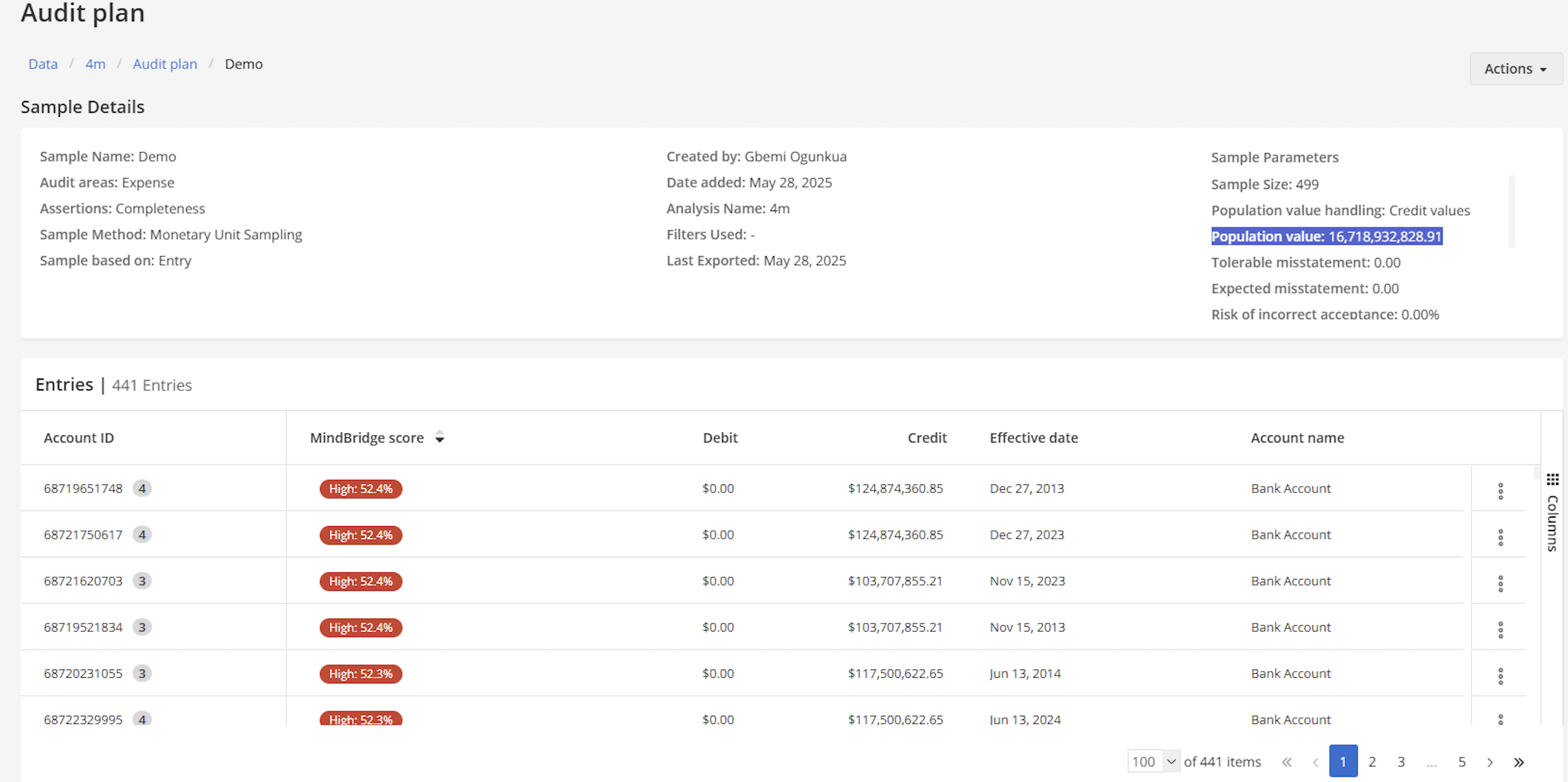Image resolution: width=1568 pixels, height=782 pixels.
Task: Navigate to the Data breadcrumb
Action: coord(42,64)
